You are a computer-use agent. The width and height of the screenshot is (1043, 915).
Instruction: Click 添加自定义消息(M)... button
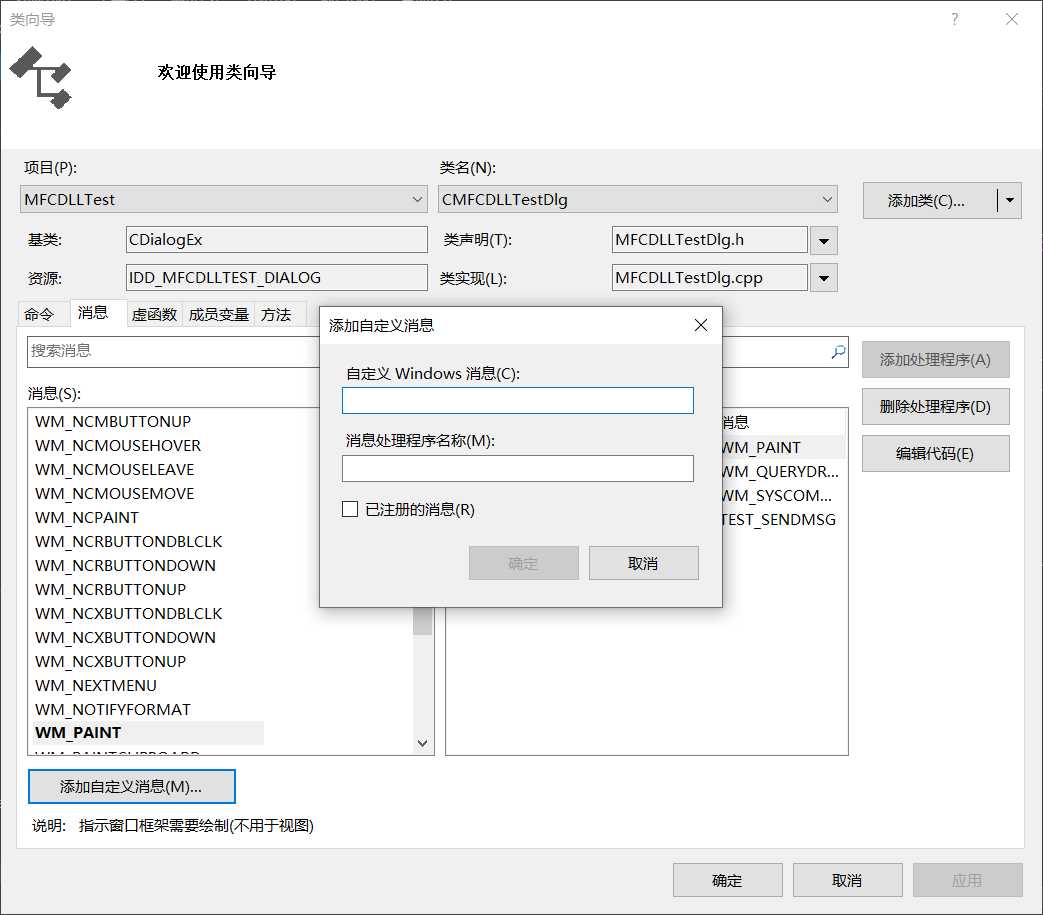[x=132, y=787]
